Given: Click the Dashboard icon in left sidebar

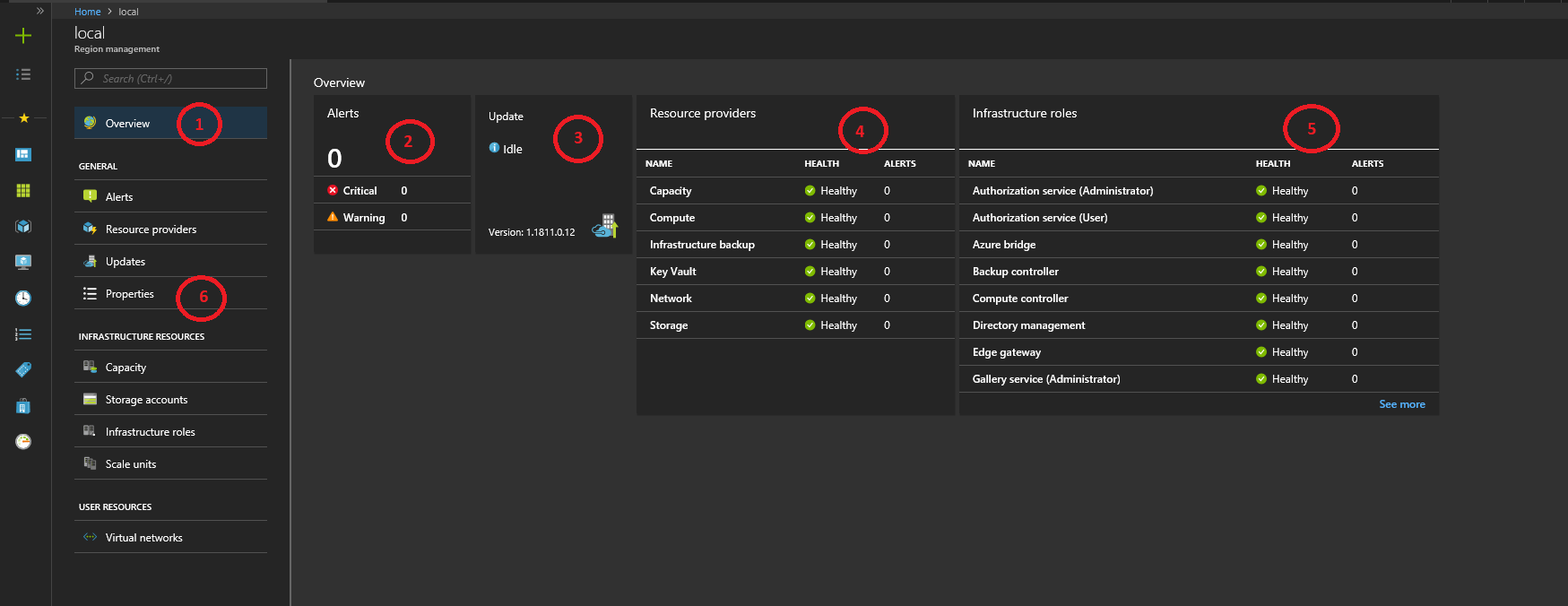Looking at the screenshot, I should point(23,155).
